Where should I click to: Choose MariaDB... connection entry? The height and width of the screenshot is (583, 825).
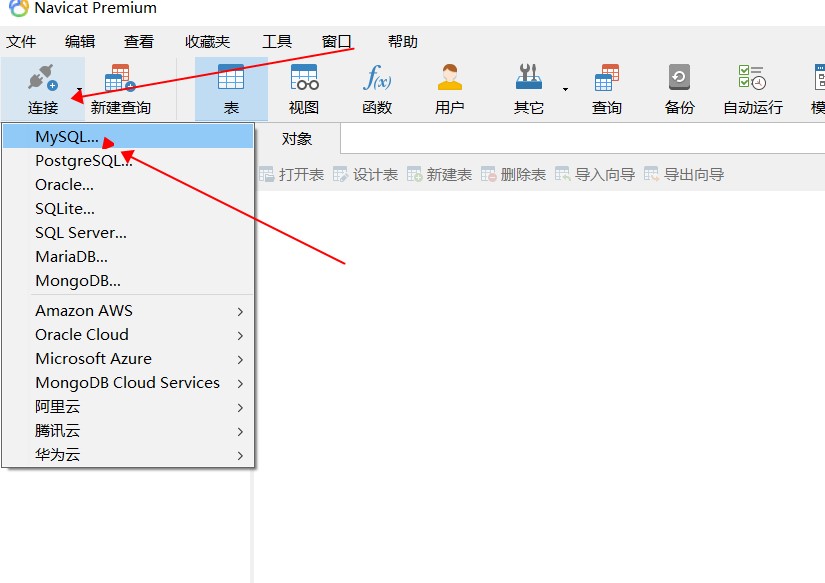coord(128,257)
